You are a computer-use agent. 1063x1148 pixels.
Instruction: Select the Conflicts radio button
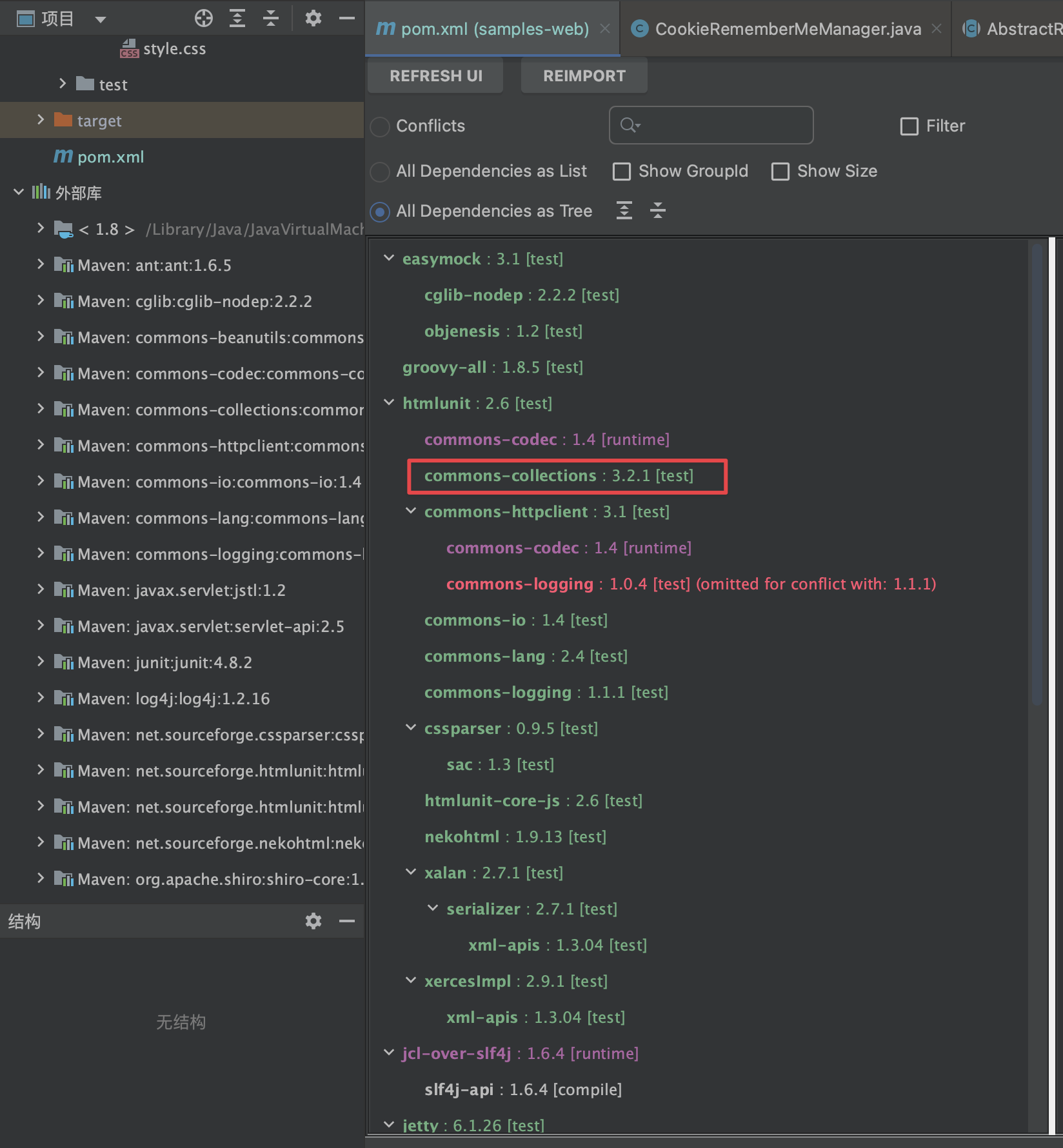coord(381,126)
